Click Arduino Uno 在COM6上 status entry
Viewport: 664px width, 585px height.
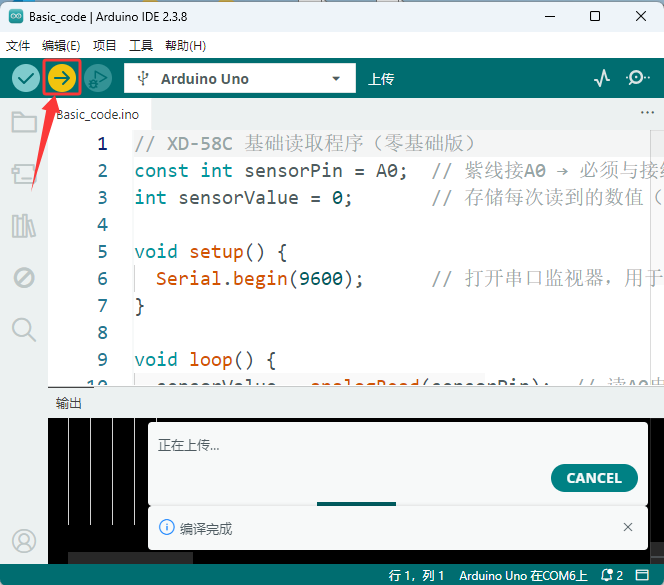point(523,575)
